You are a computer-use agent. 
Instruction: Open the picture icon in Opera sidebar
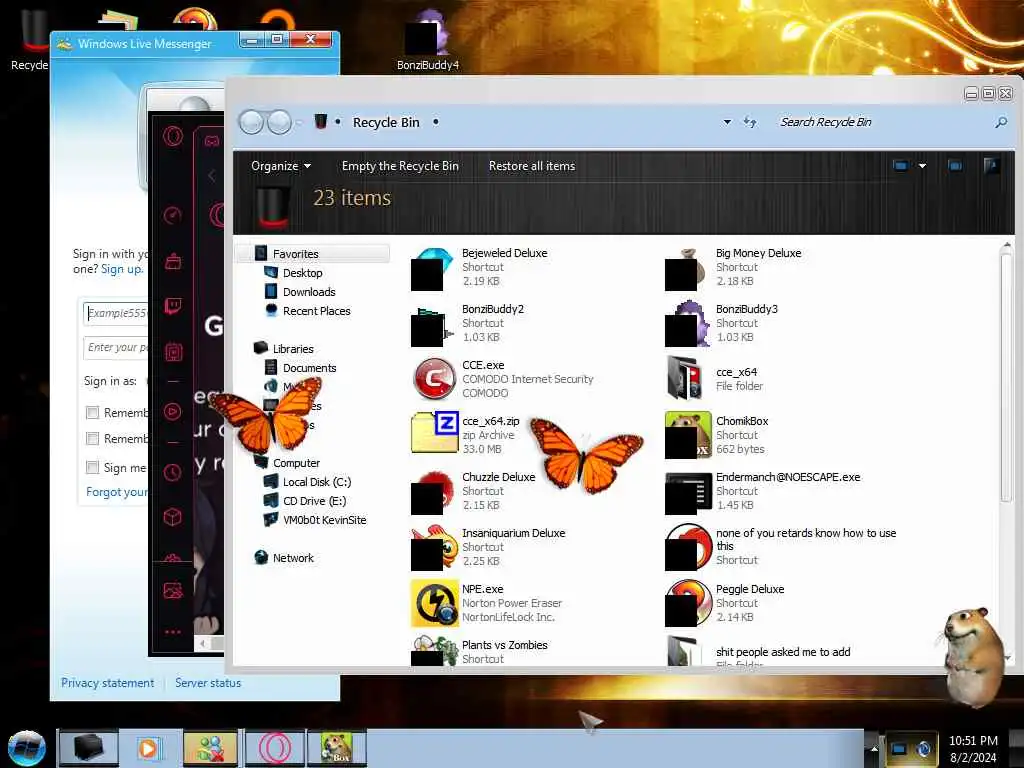pyautogui.click(x=172, y=591)
